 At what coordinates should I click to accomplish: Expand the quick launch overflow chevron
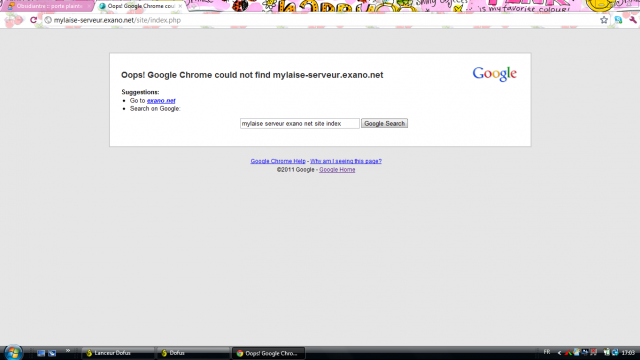[x=68, y=351]
